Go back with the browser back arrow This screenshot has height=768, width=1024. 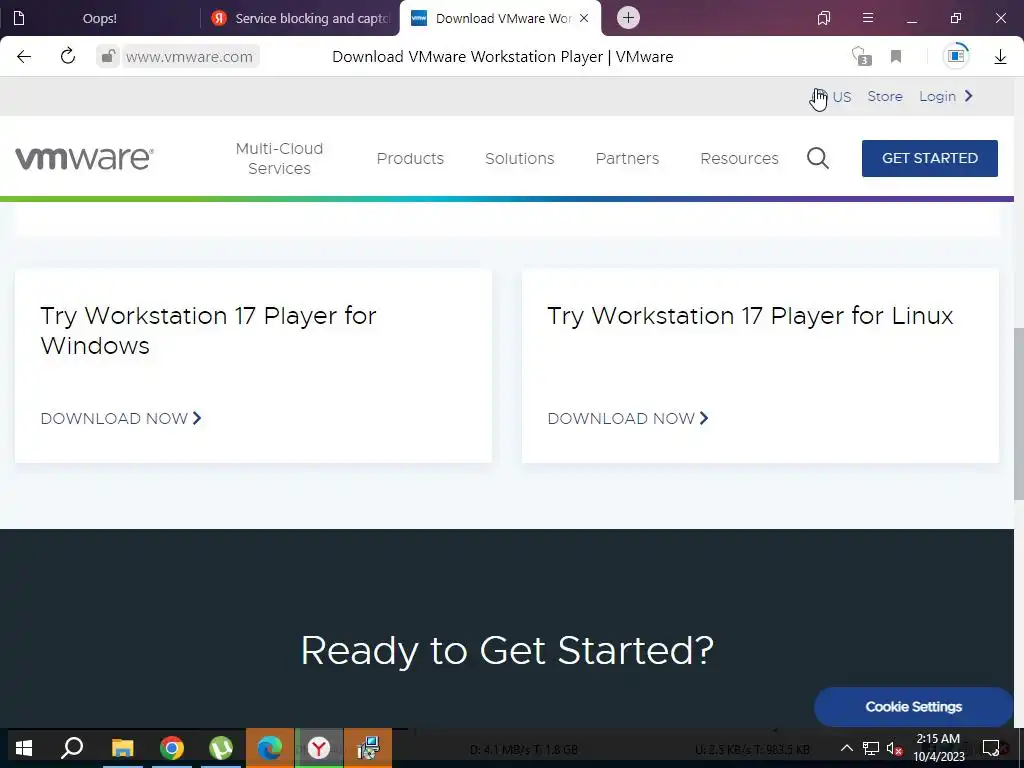(24, 57)
